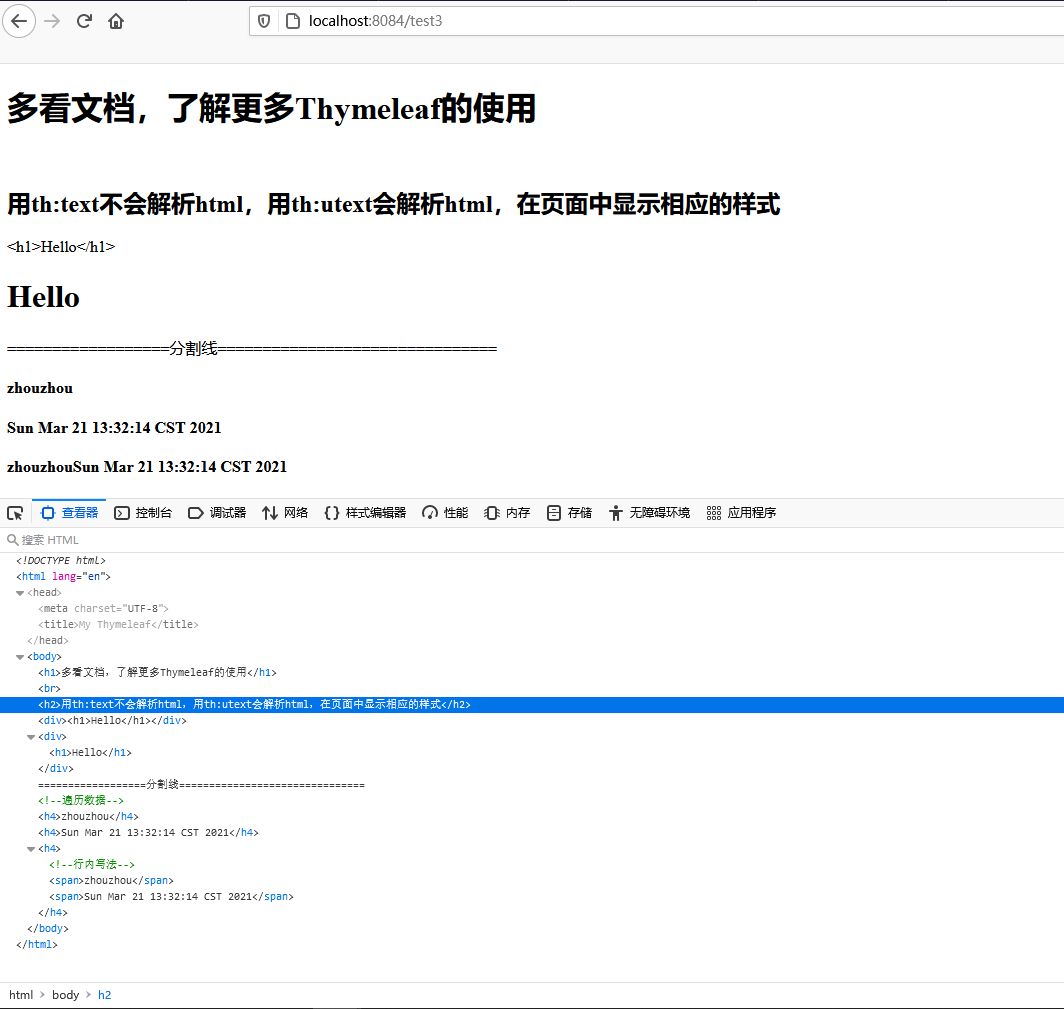Viewport: 1064px width, 1009px height.
Task: Select the html lang="en" node
Action: click(x=63, y=577)
